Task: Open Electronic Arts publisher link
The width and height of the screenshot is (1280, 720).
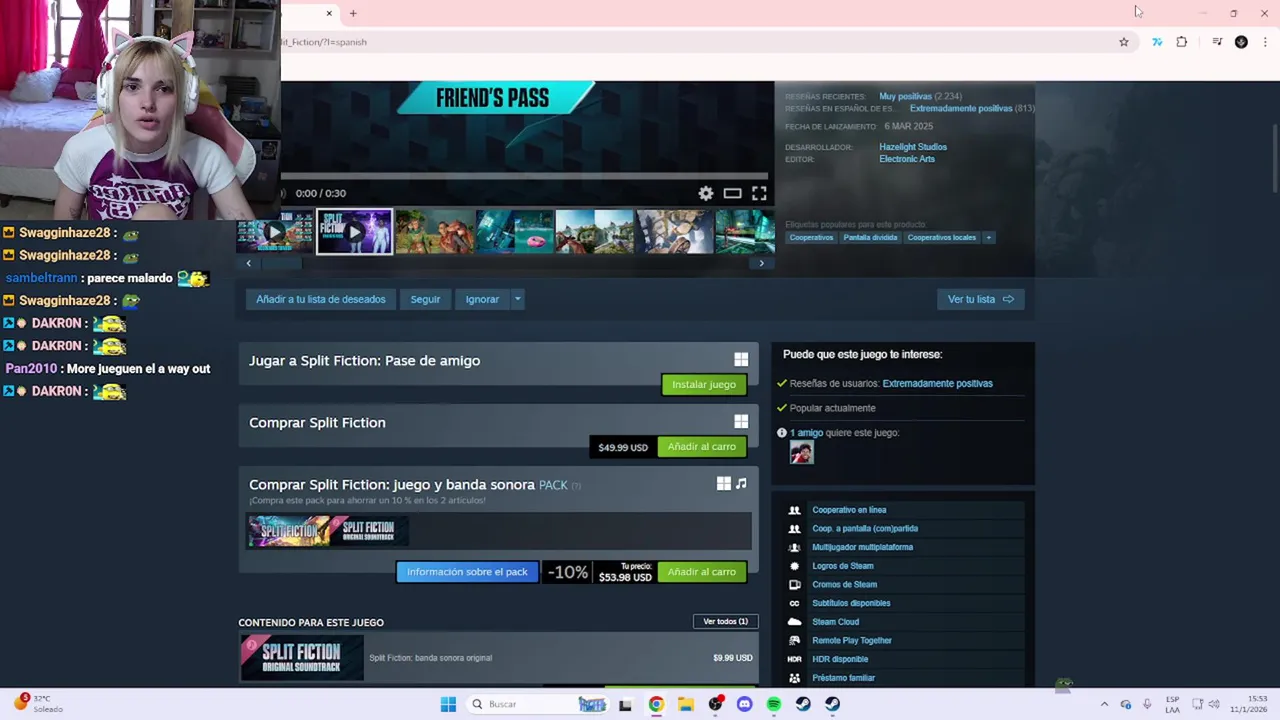Action: click(907, 159)
